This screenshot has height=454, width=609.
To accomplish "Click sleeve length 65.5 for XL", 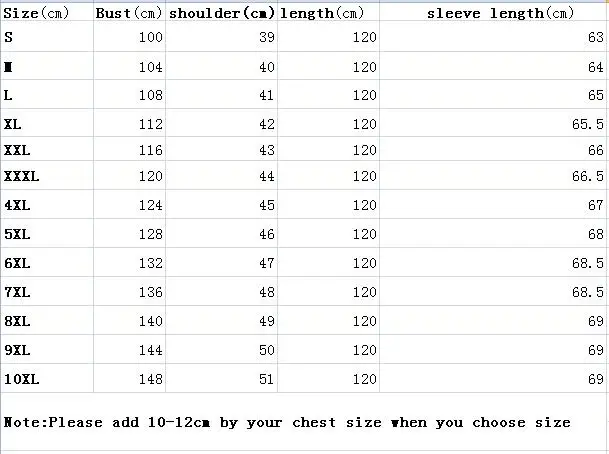I will point(589,124).
